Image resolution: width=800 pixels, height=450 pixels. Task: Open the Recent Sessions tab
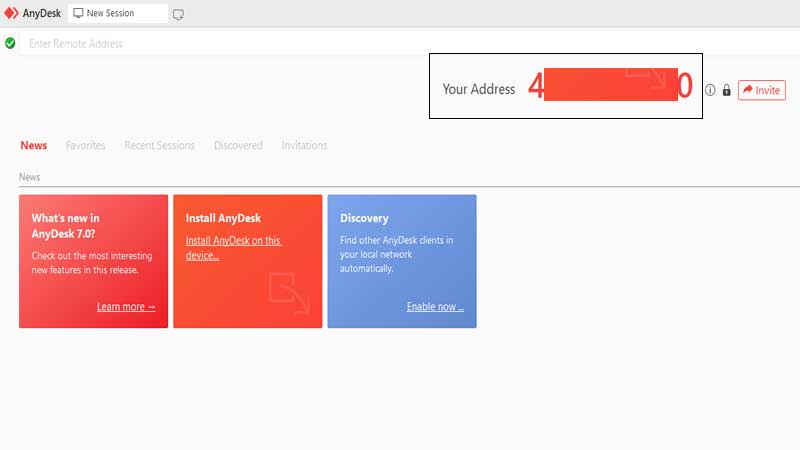(x=159, y=145)
